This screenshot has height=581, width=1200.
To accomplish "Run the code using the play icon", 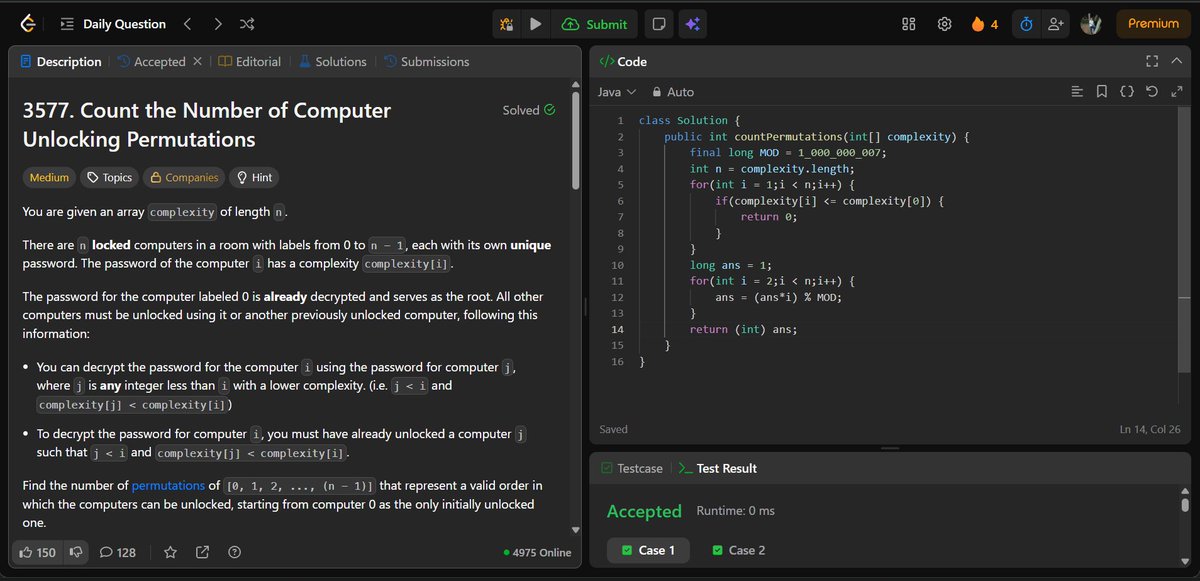I will click(x=536, y=23).
